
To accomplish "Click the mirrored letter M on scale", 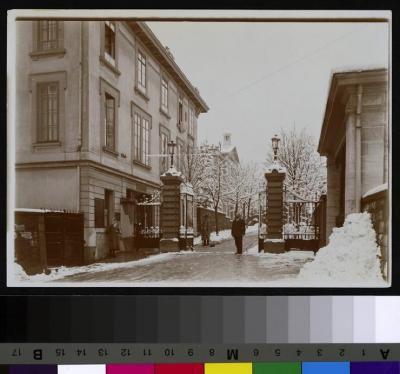I will click(x=233, y=354).
